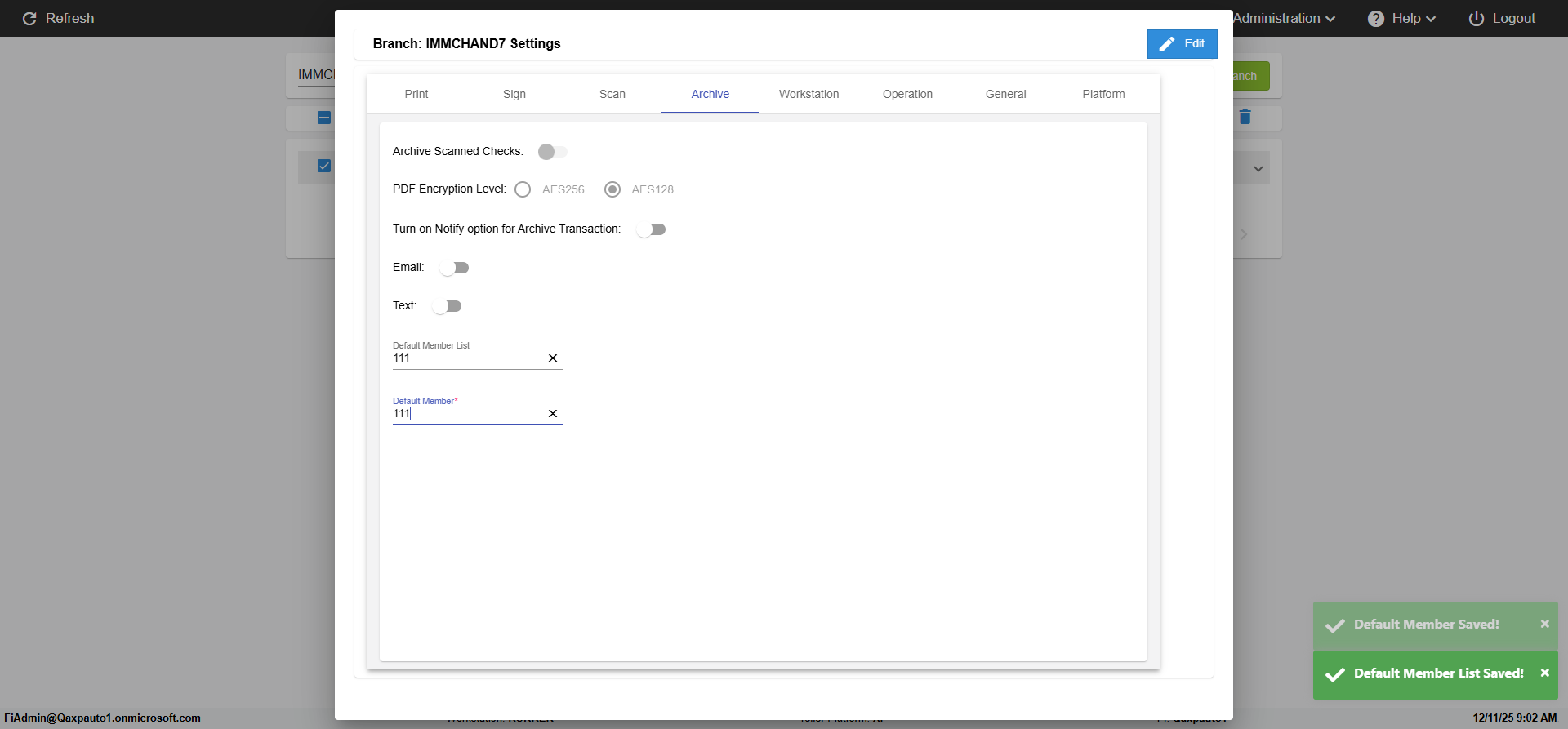Switch to the Platform tab
The height and width of the screenshot is (729, 1568).
(x=1103, y=94)
